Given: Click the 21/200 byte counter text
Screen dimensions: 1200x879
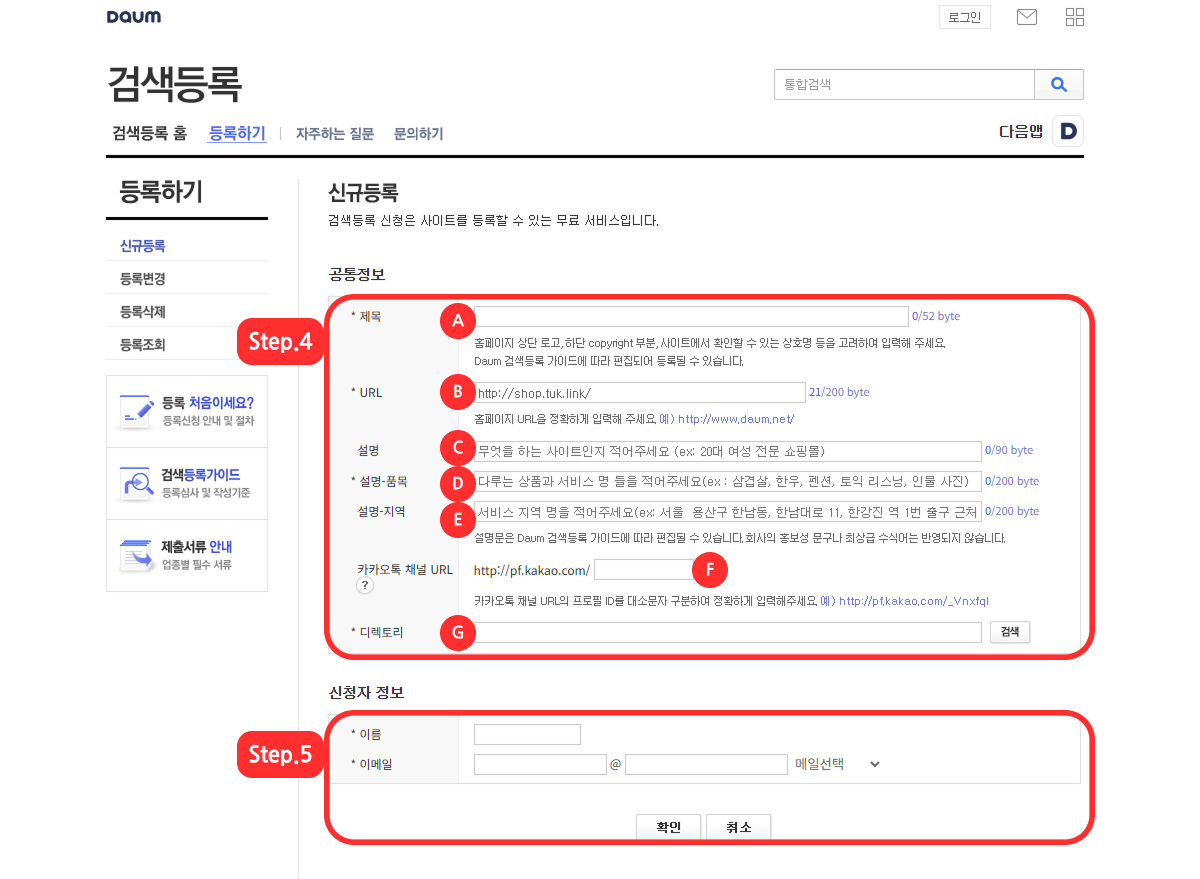Looking at the screenshot, I should click(840, 392).
